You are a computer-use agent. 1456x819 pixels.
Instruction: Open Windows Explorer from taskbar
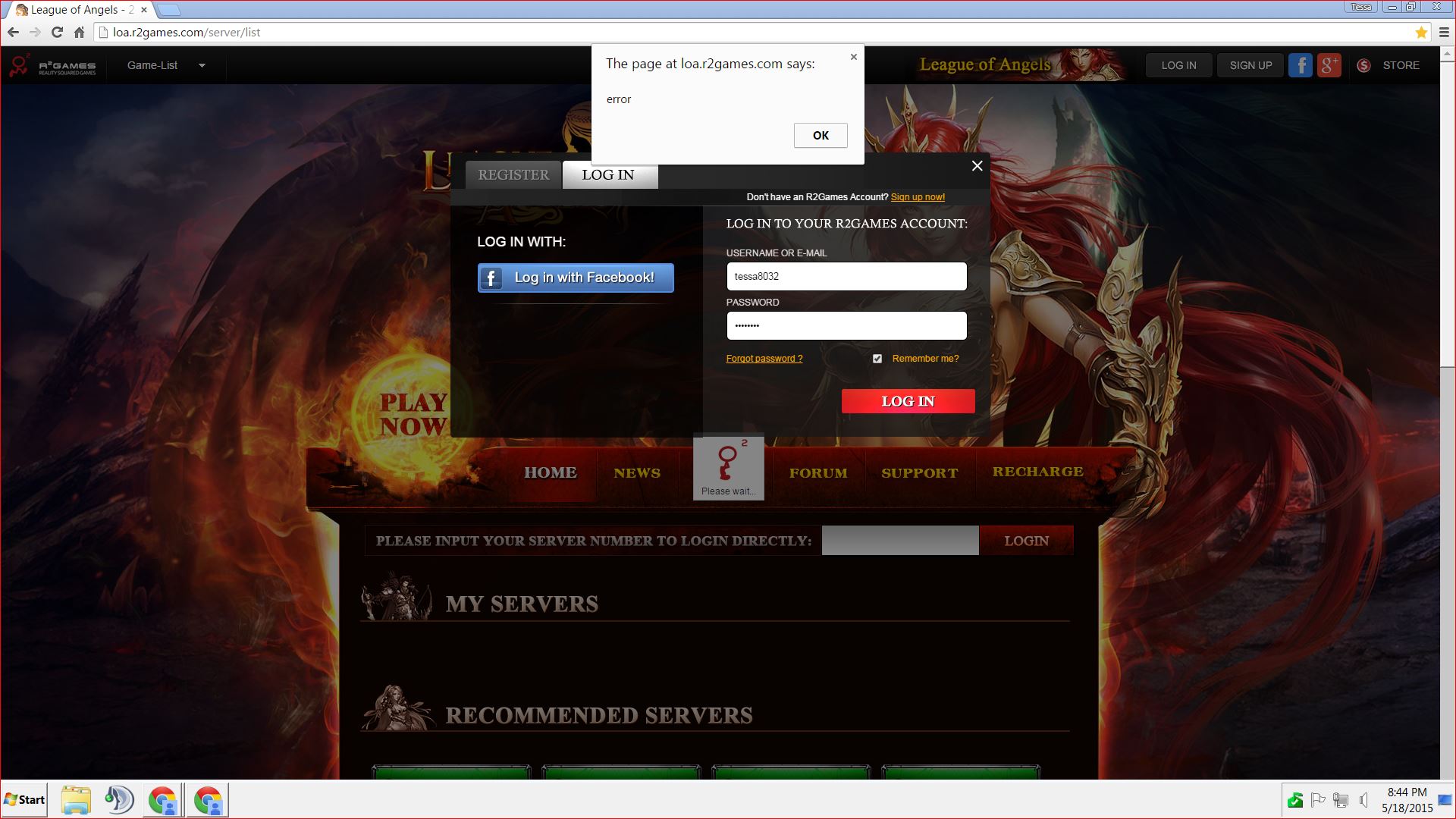[76, 800]
